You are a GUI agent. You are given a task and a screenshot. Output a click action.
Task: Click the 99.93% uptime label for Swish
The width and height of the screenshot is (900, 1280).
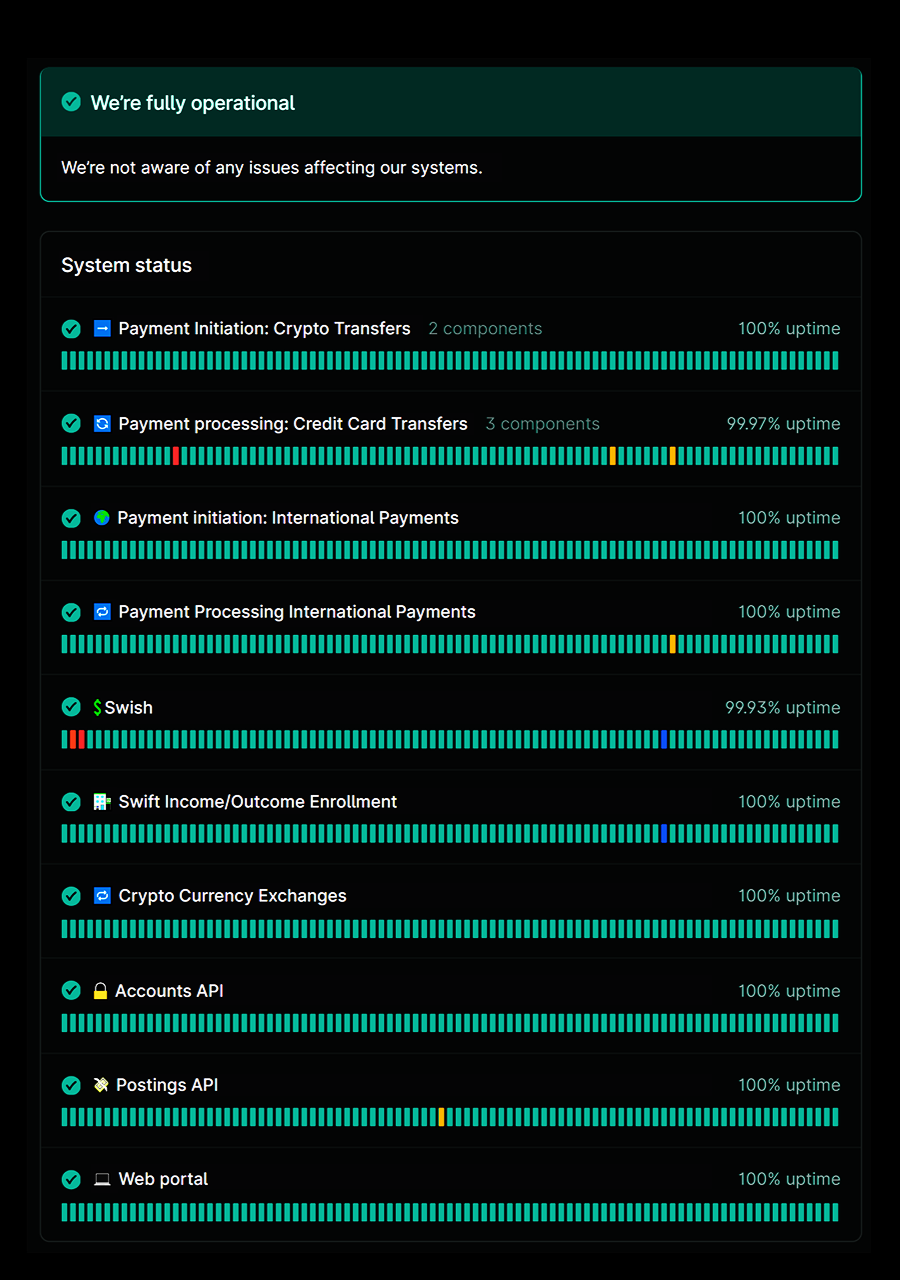(x=782, y=708)
